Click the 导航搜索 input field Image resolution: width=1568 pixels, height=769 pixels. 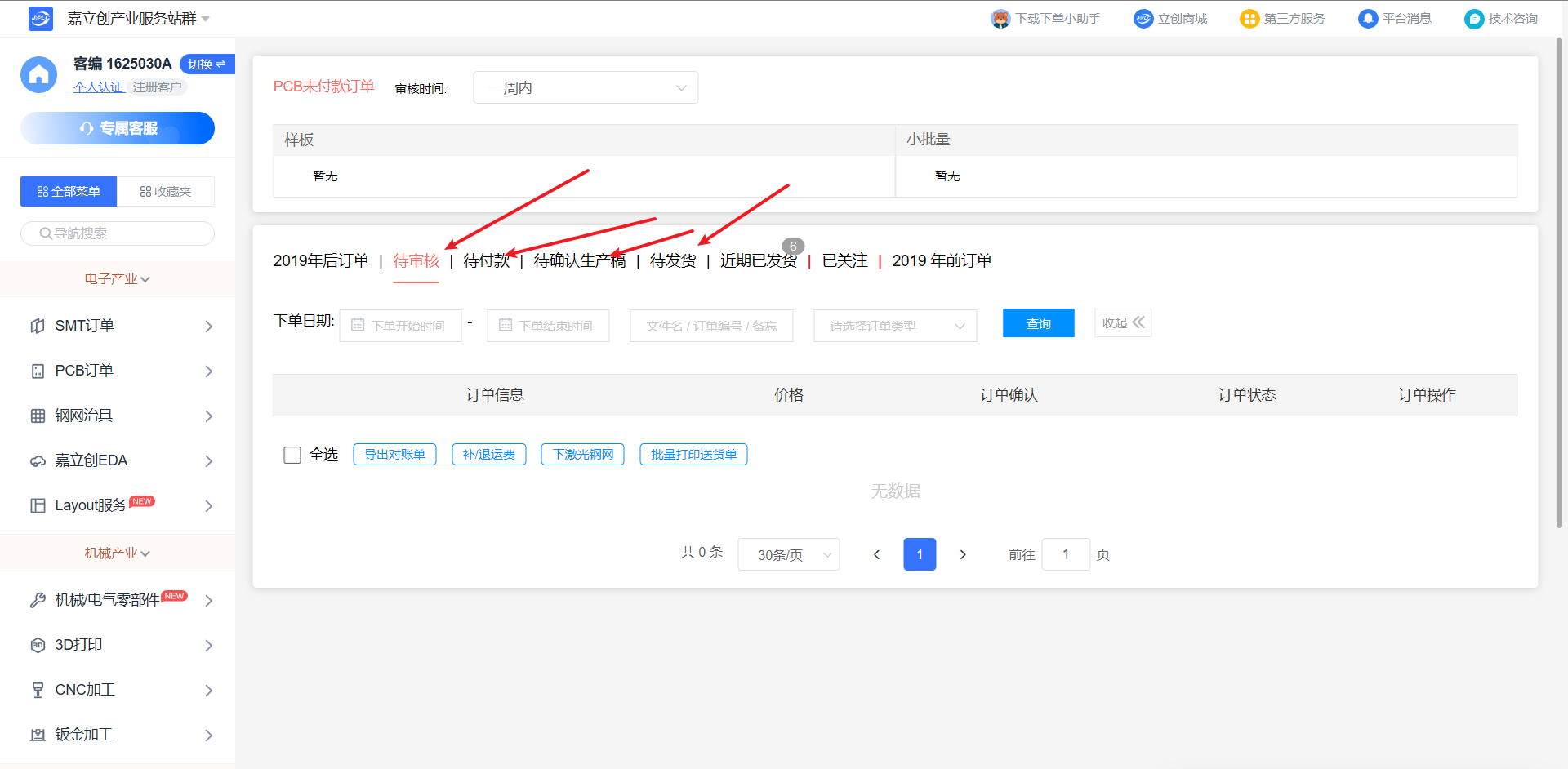[x=118, y=233]
